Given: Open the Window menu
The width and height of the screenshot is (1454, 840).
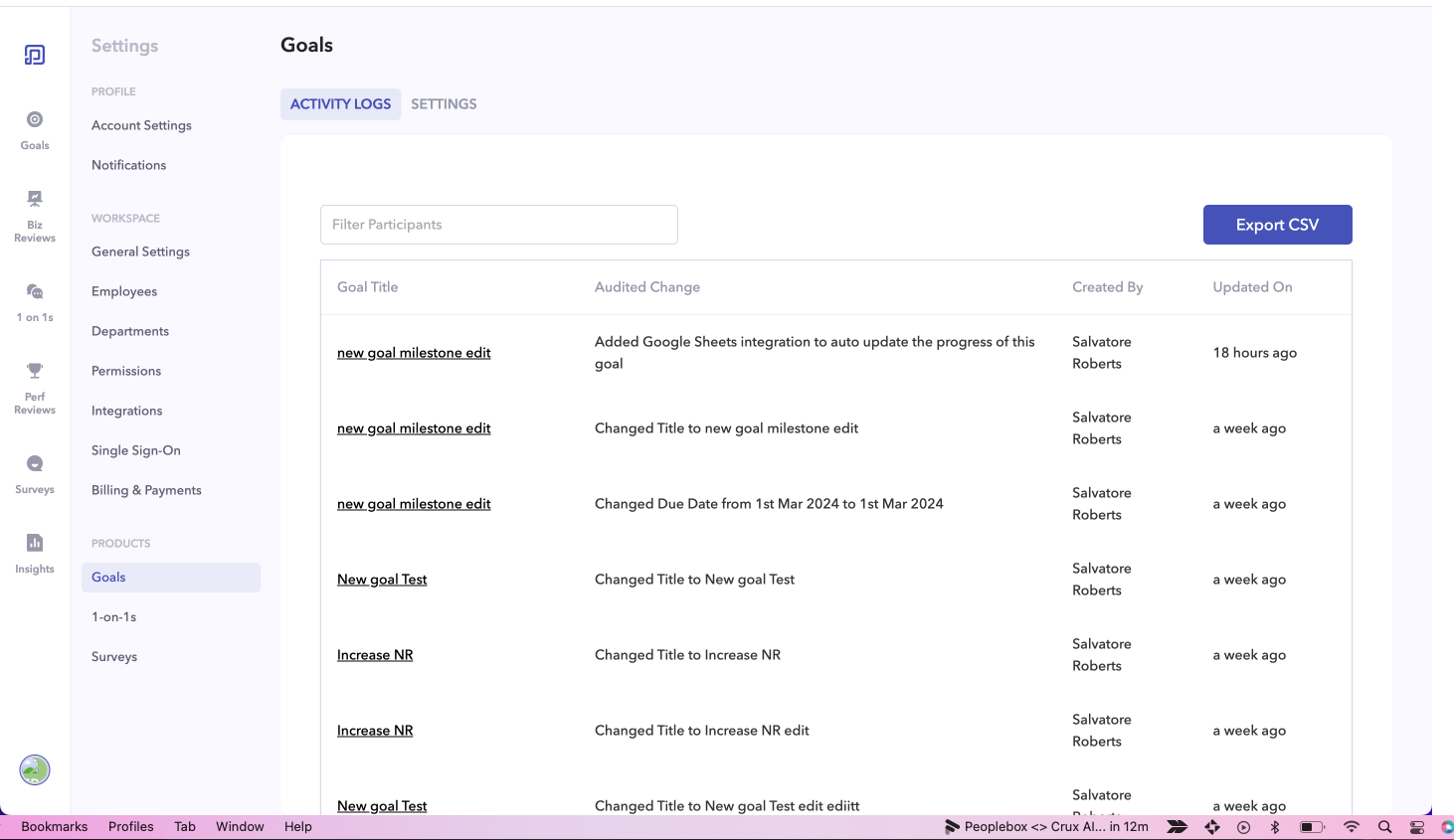Looking at the screenshot, I should click(240, 827).
